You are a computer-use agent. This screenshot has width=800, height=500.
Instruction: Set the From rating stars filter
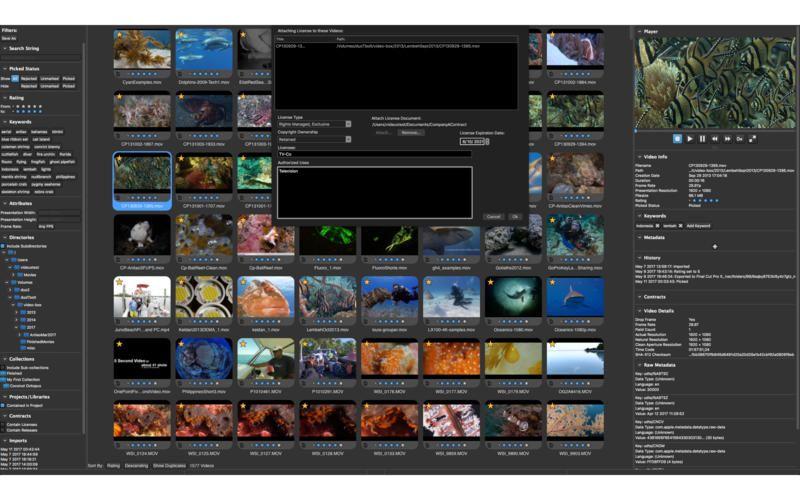click(x=29, y=106)
